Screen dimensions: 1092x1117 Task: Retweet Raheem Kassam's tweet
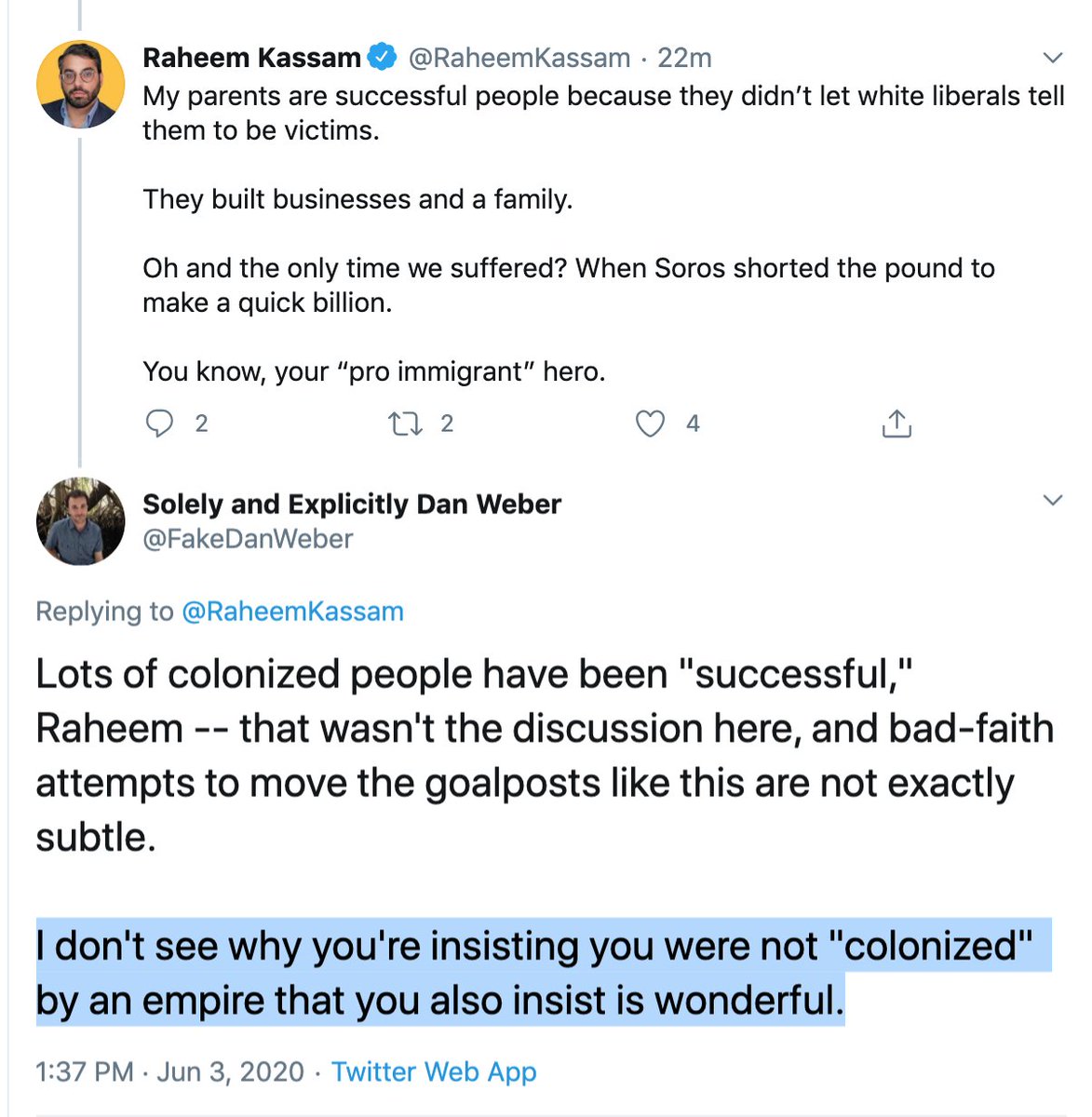tap(405, 424)
